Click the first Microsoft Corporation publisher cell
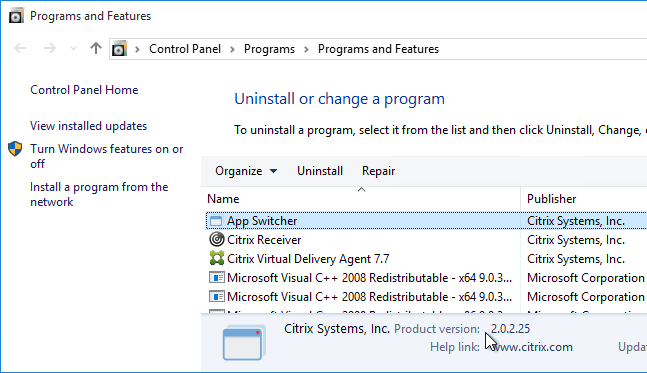Viewport: 647px width, 373px height. [x=586, y=278]
